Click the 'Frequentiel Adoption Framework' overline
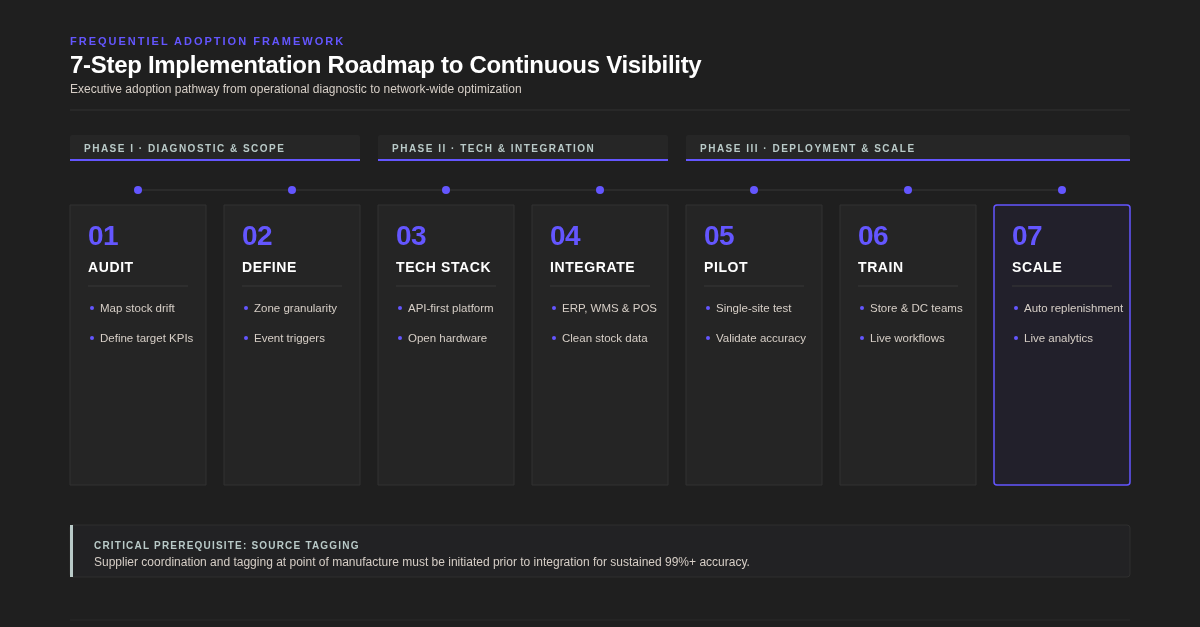 point(207,41)
